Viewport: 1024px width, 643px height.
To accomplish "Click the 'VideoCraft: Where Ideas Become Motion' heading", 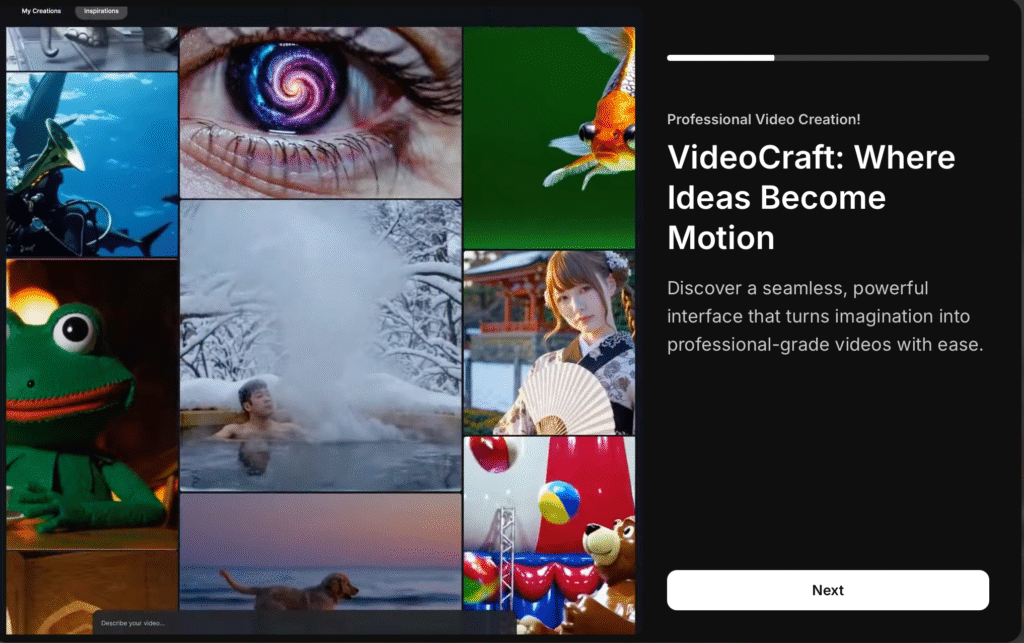I will click(x=811, y=197).
